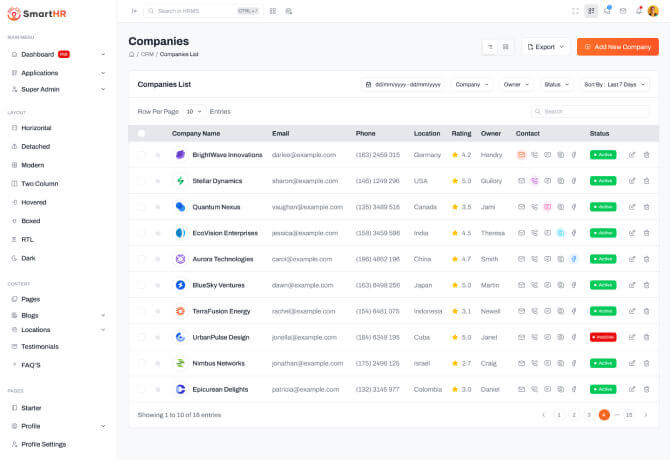Click the mail icon for BrightWave Innovations

[x=521, y=155]
